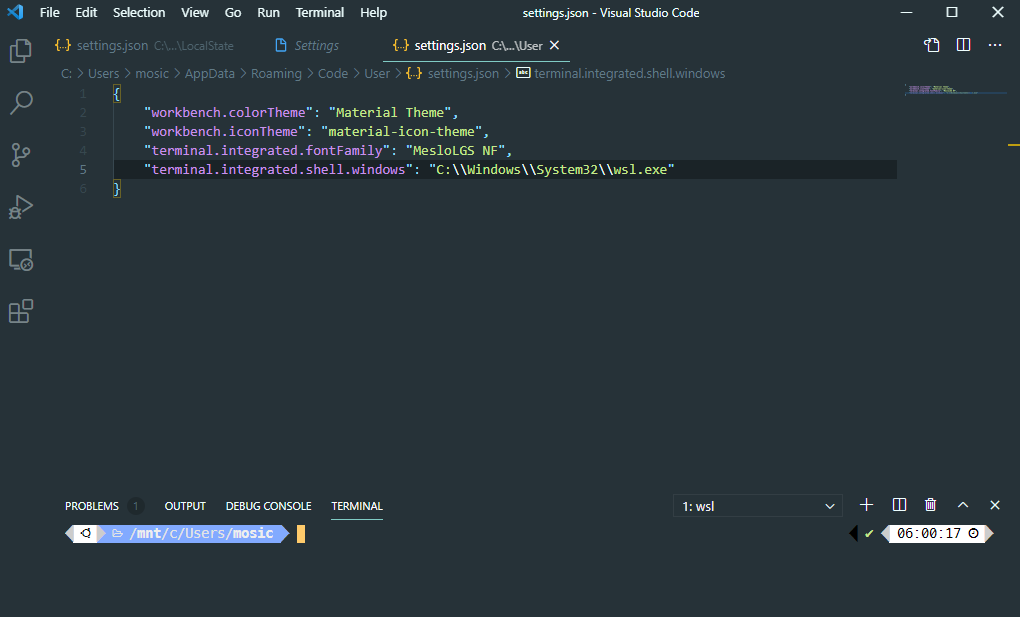
Task: Click the terminal.integrated.shell.windows key in editor
Action: (278, 169)
